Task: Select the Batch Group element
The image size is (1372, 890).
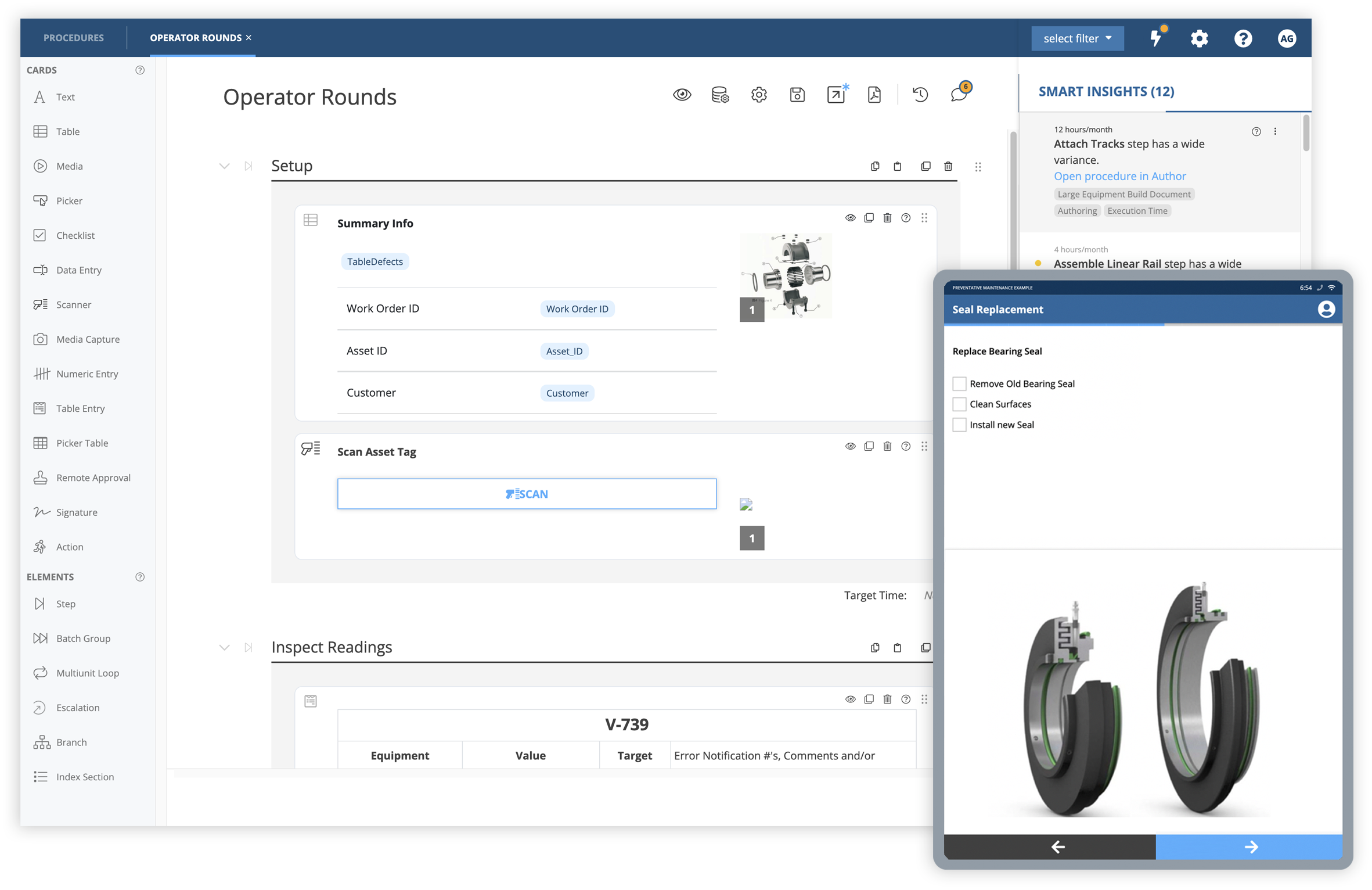Action: coord(84,638)
